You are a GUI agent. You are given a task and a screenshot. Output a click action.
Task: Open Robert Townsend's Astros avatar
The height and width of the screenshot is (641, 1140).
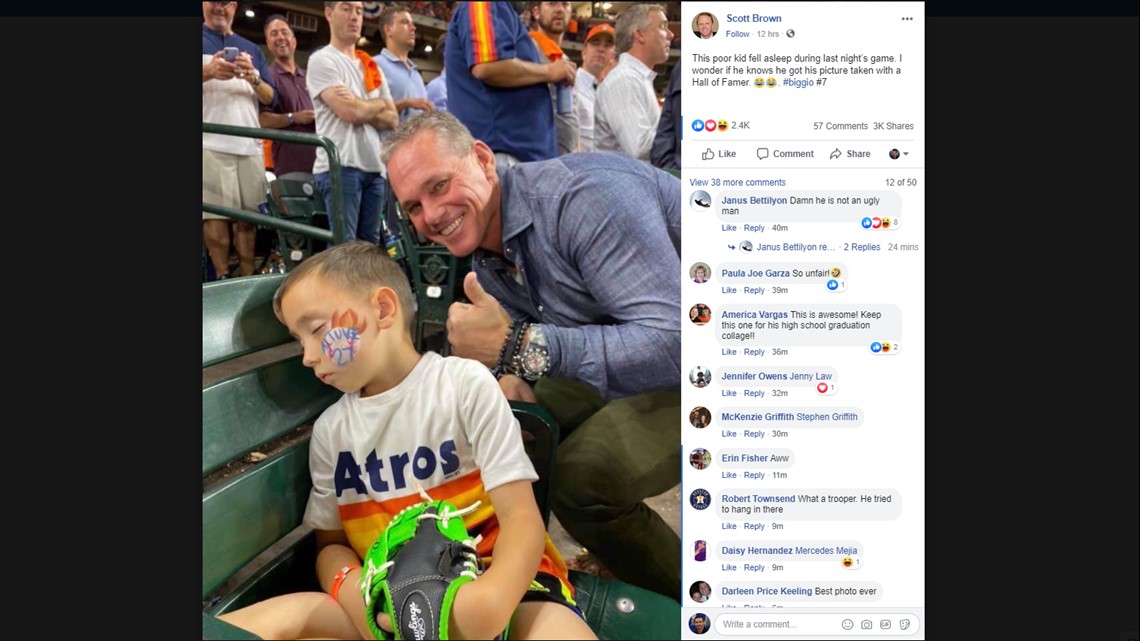(x=700, y=499)
